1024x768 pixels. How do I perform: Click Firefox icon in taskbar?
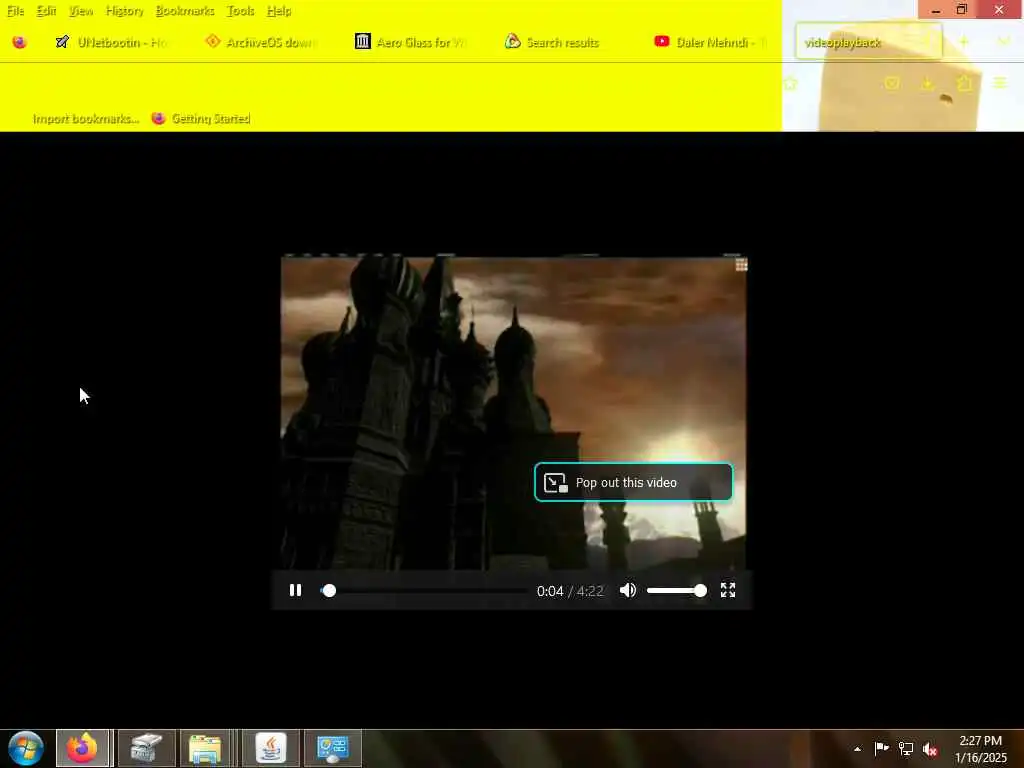83,748
